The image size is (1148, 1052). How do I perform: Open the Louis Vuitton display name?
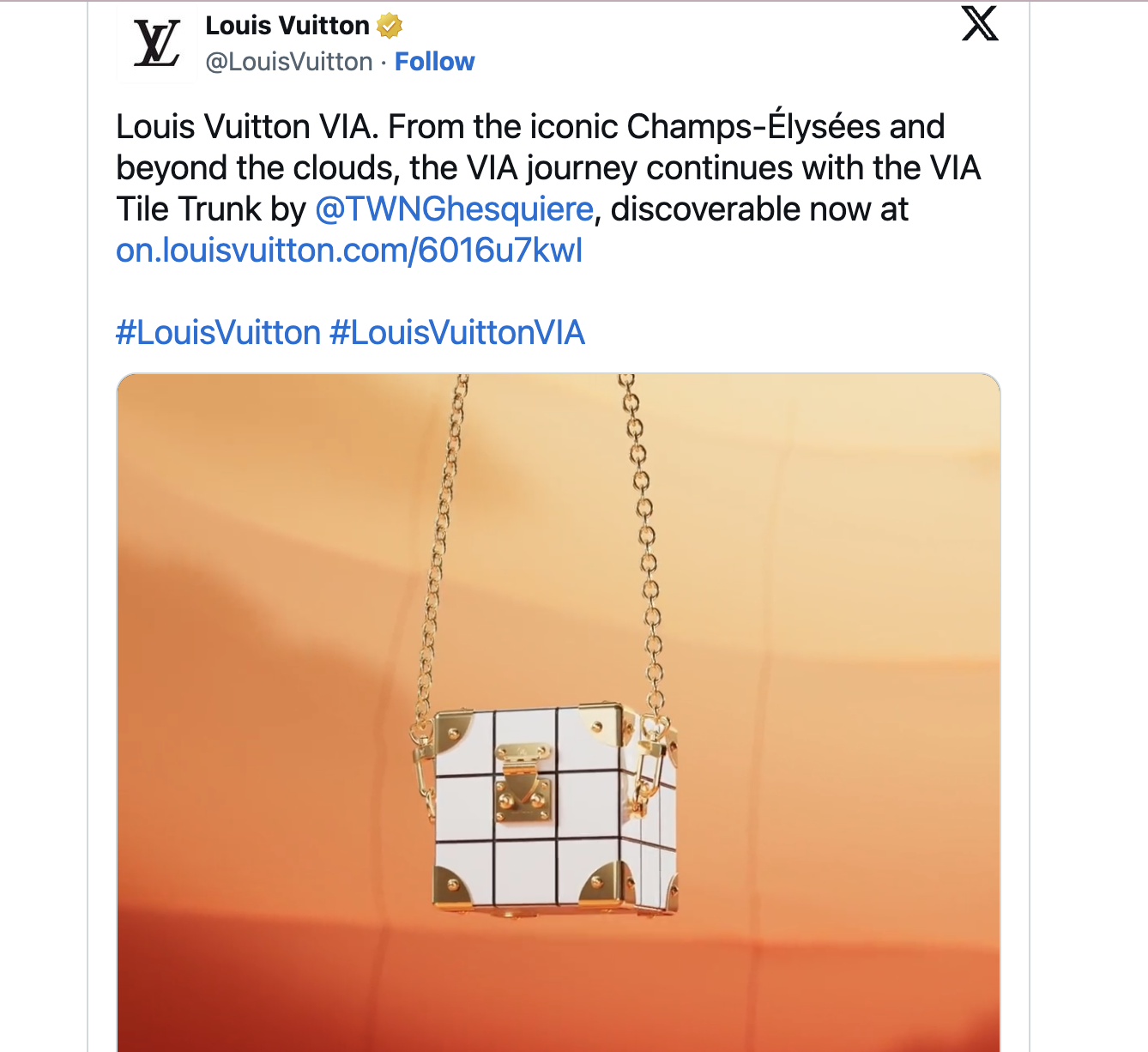tap(287, 26)
